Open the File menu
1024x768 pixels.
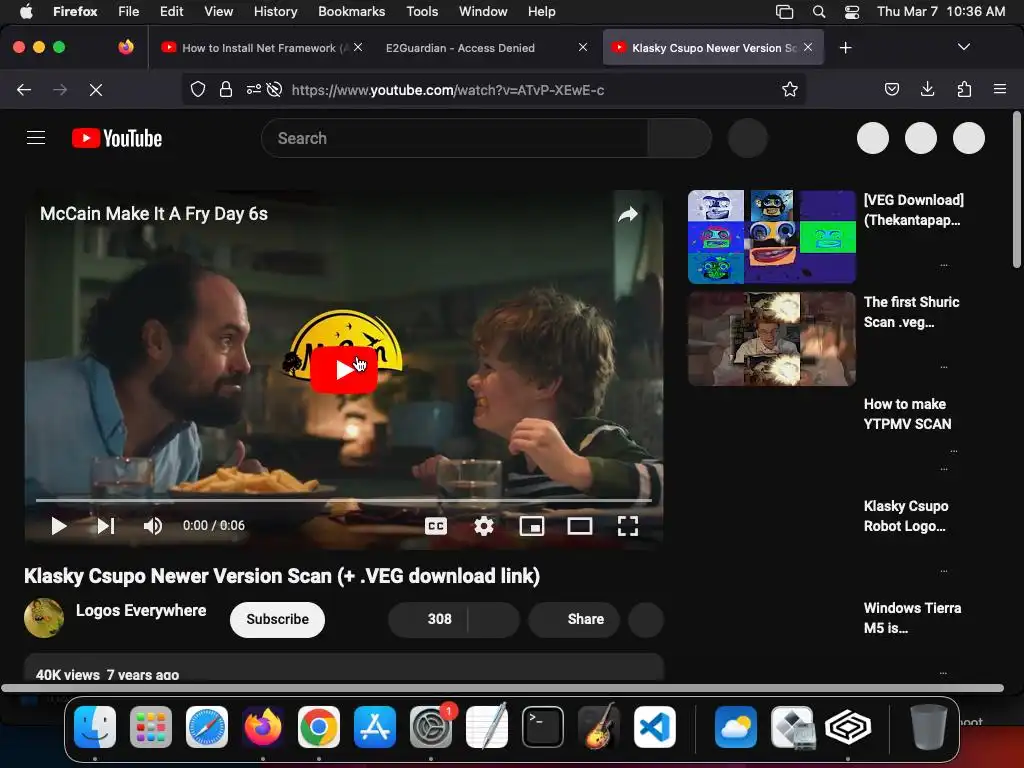pos(129,11)
